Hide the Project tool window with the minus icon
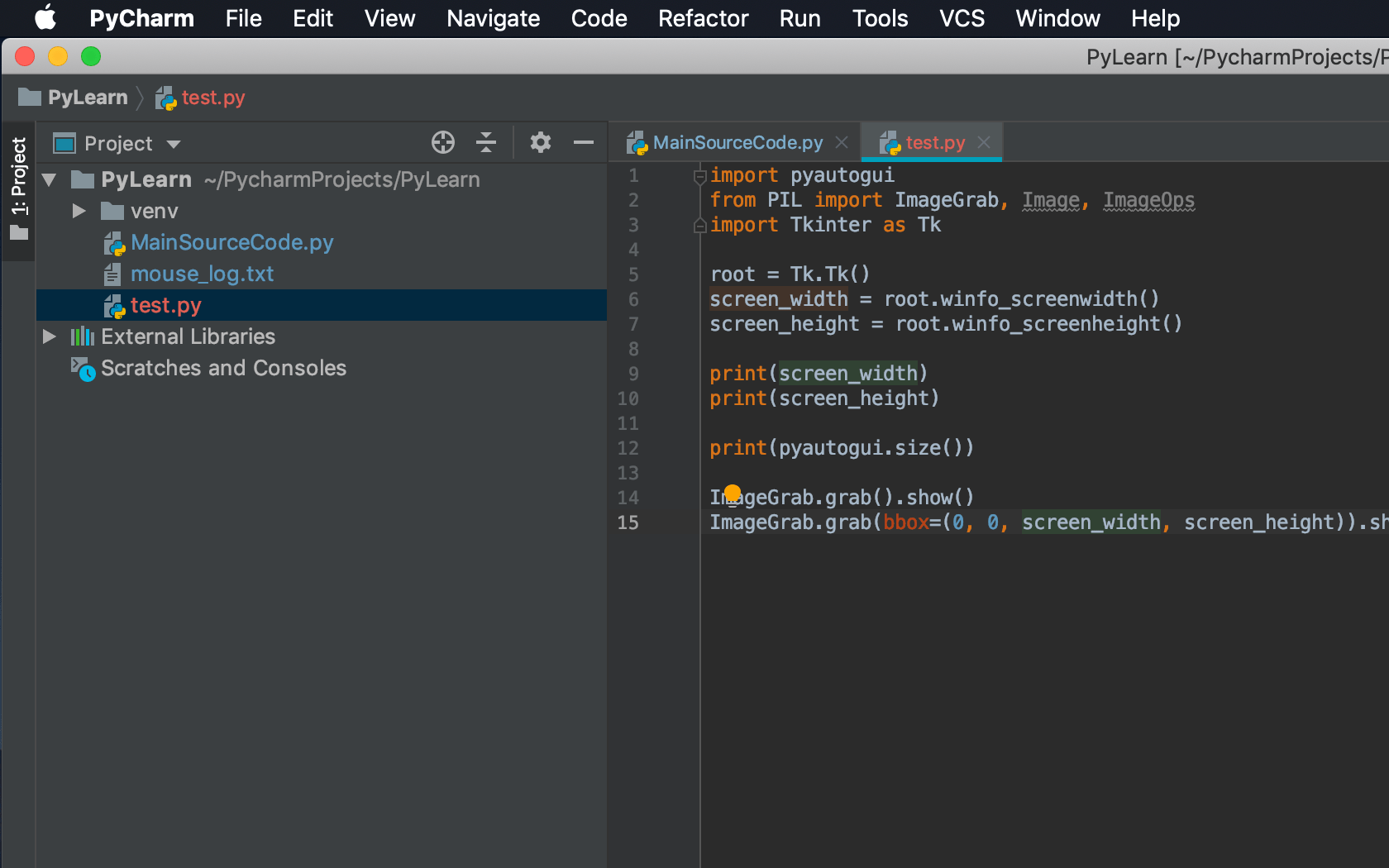 coord(584,142)
